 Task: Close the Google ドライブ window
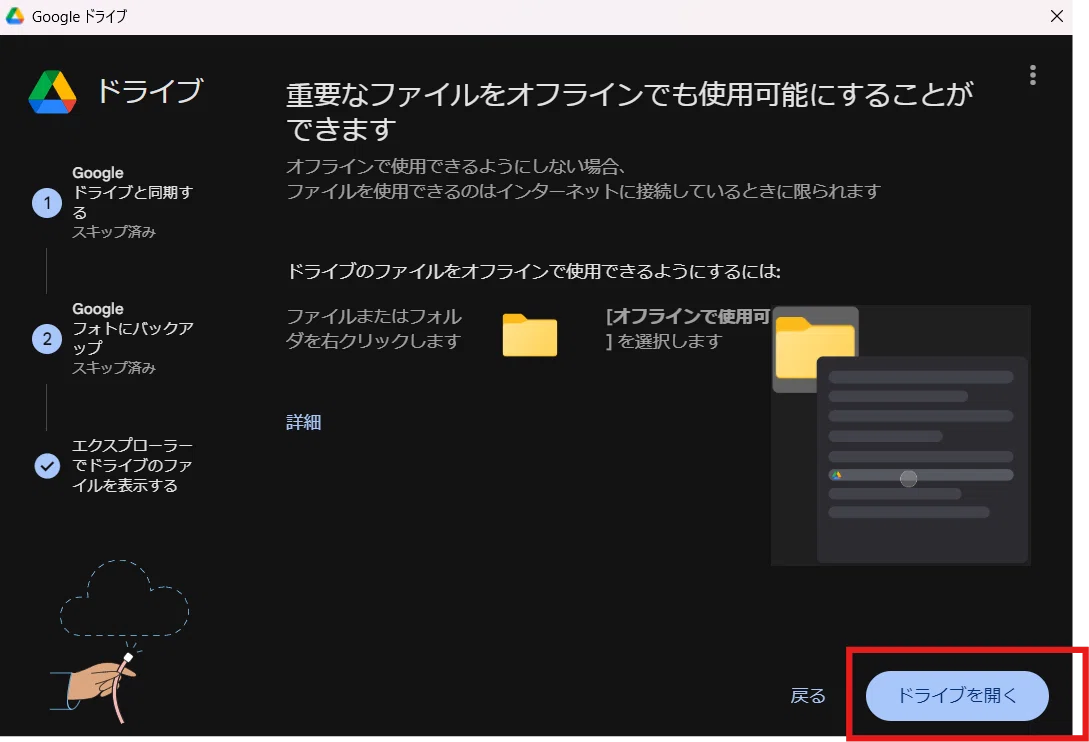pyautogui.click(x=1056, y=16)
